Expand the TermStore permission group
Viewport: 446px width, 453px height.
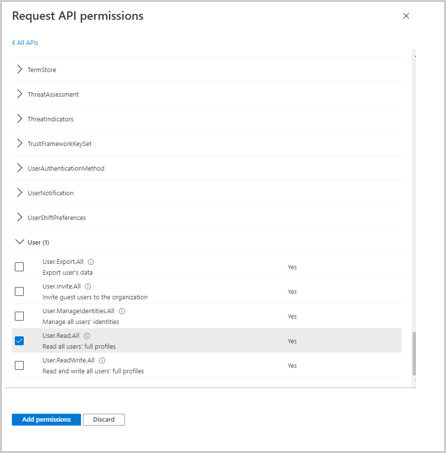(207, 70)
